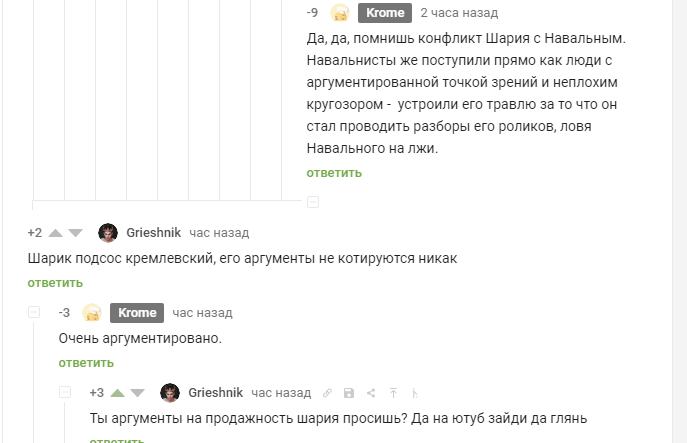Downvote the "Шарик подсос кремлевский" comment
The width and height of the screenshot is (687, 443).
pyautogui.click(x=77, y=233)
